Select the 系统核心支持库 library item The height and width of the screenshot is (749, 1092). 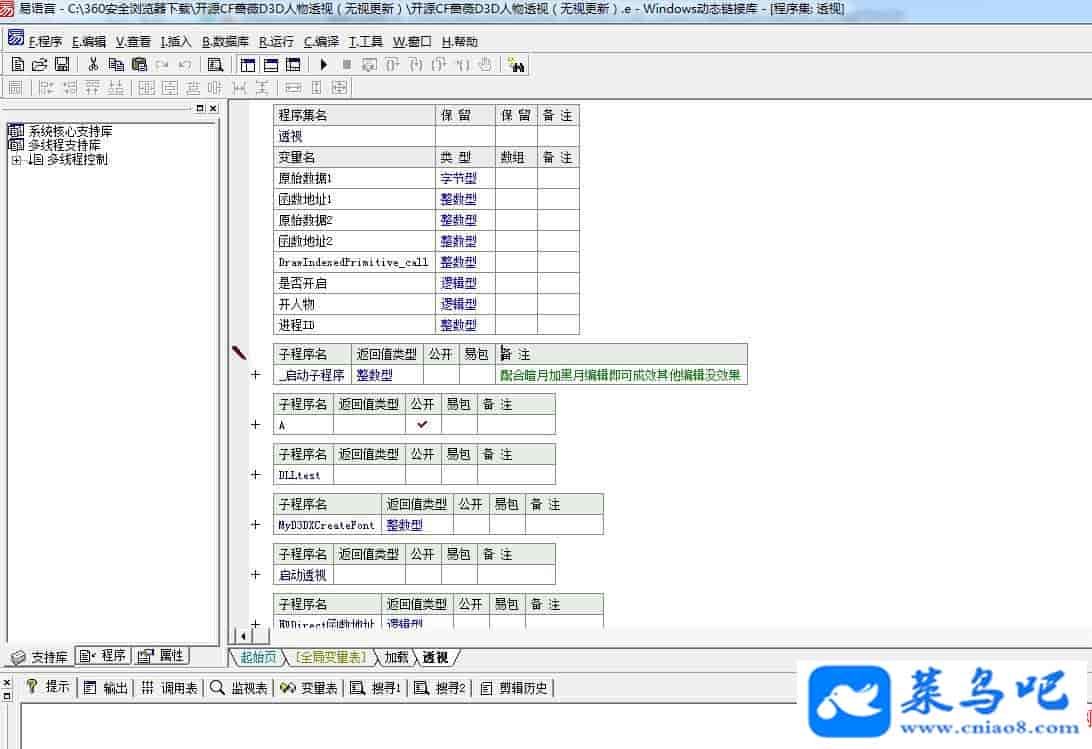[69, 131]
